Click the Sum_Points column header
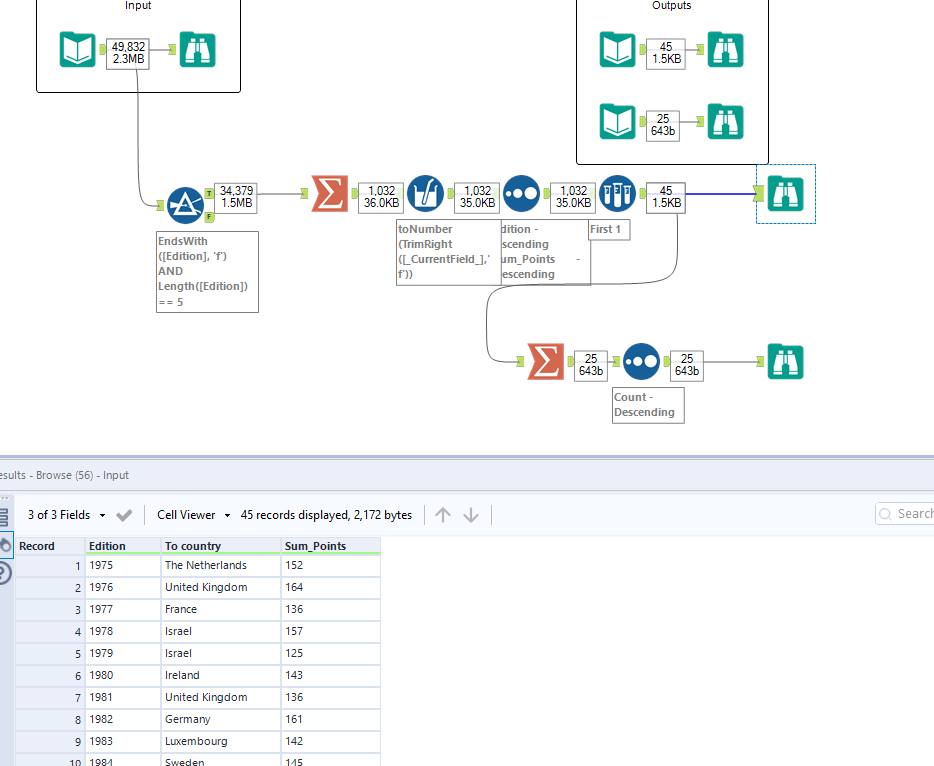 (331, 546)
